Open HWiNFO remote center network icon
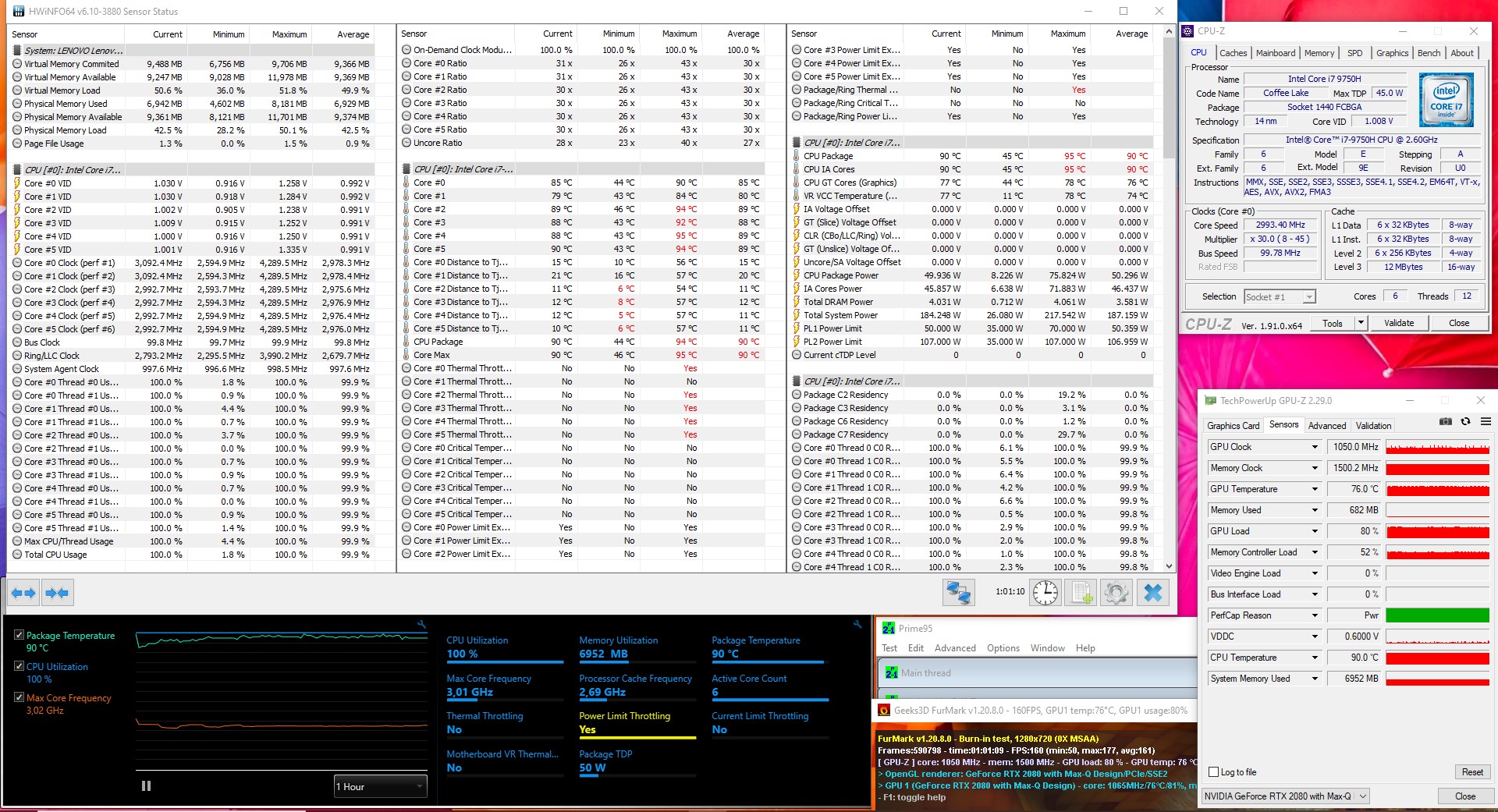This screenshot has height=812, width=1498. 958,593
